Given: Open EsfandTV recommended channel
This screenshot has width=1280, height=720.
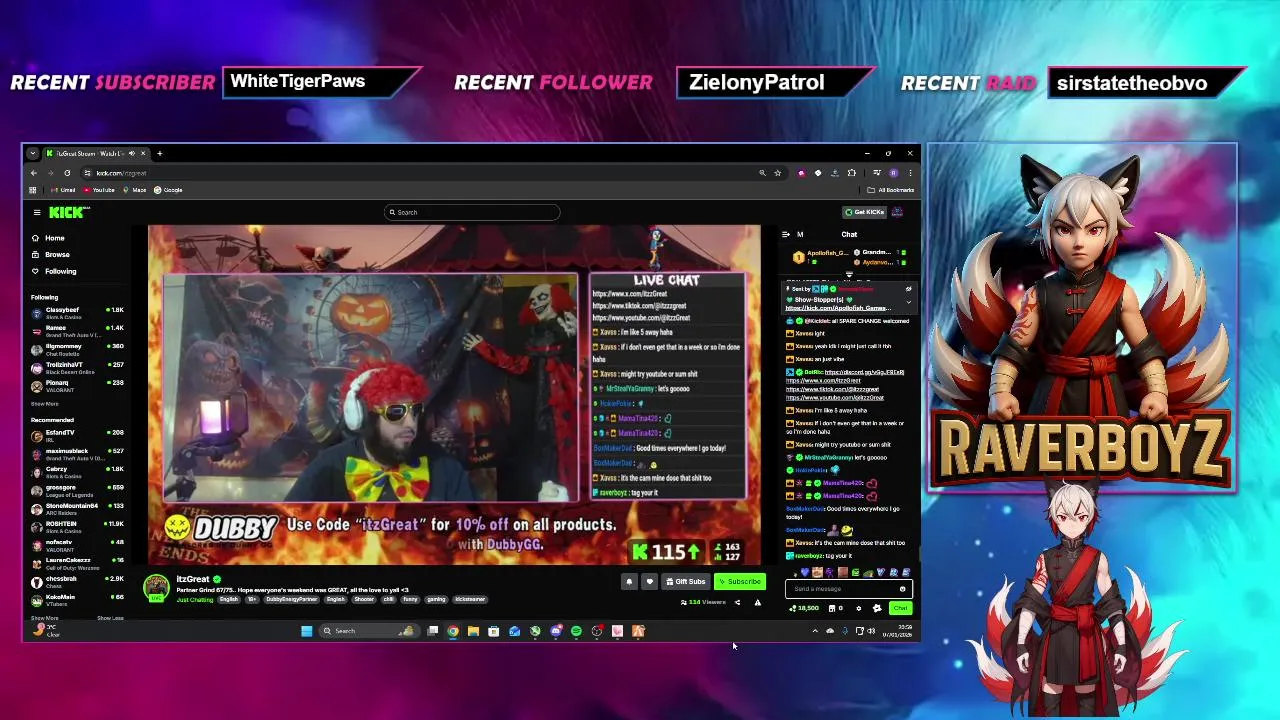Looking at the screenshot, I should click(x=78, y=436).
